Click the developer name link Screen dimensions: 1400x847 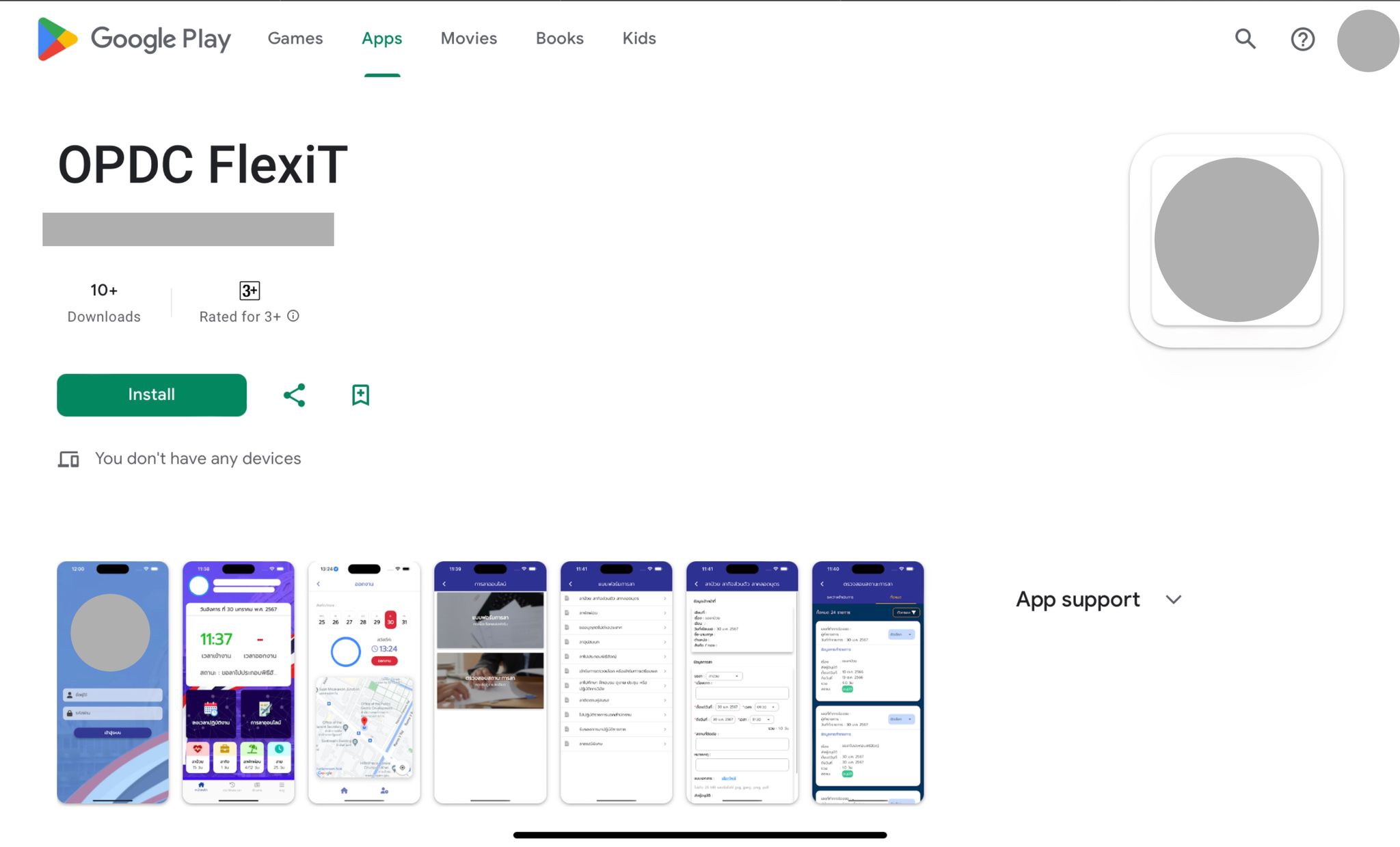point(188,229)
